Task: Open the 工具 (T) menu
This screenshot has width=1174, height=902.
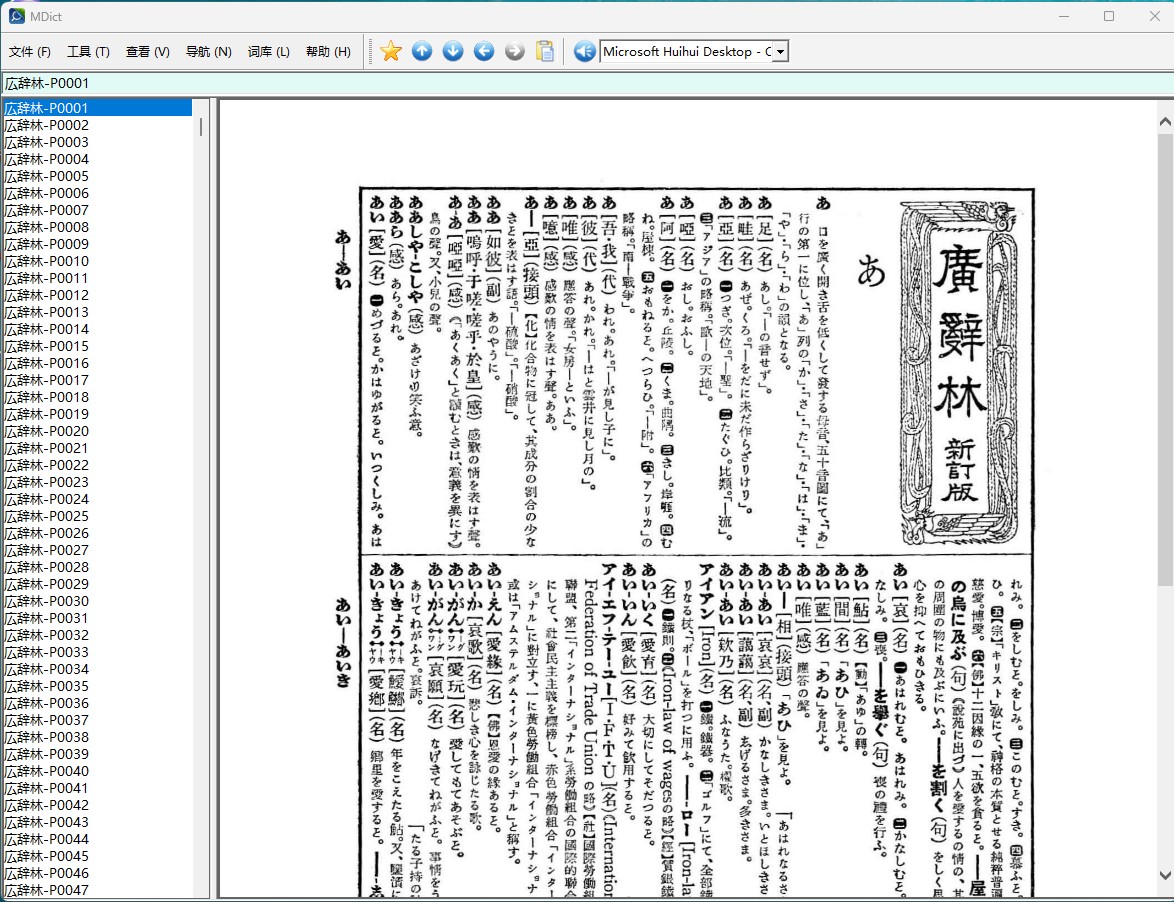Action: point(88,52)
